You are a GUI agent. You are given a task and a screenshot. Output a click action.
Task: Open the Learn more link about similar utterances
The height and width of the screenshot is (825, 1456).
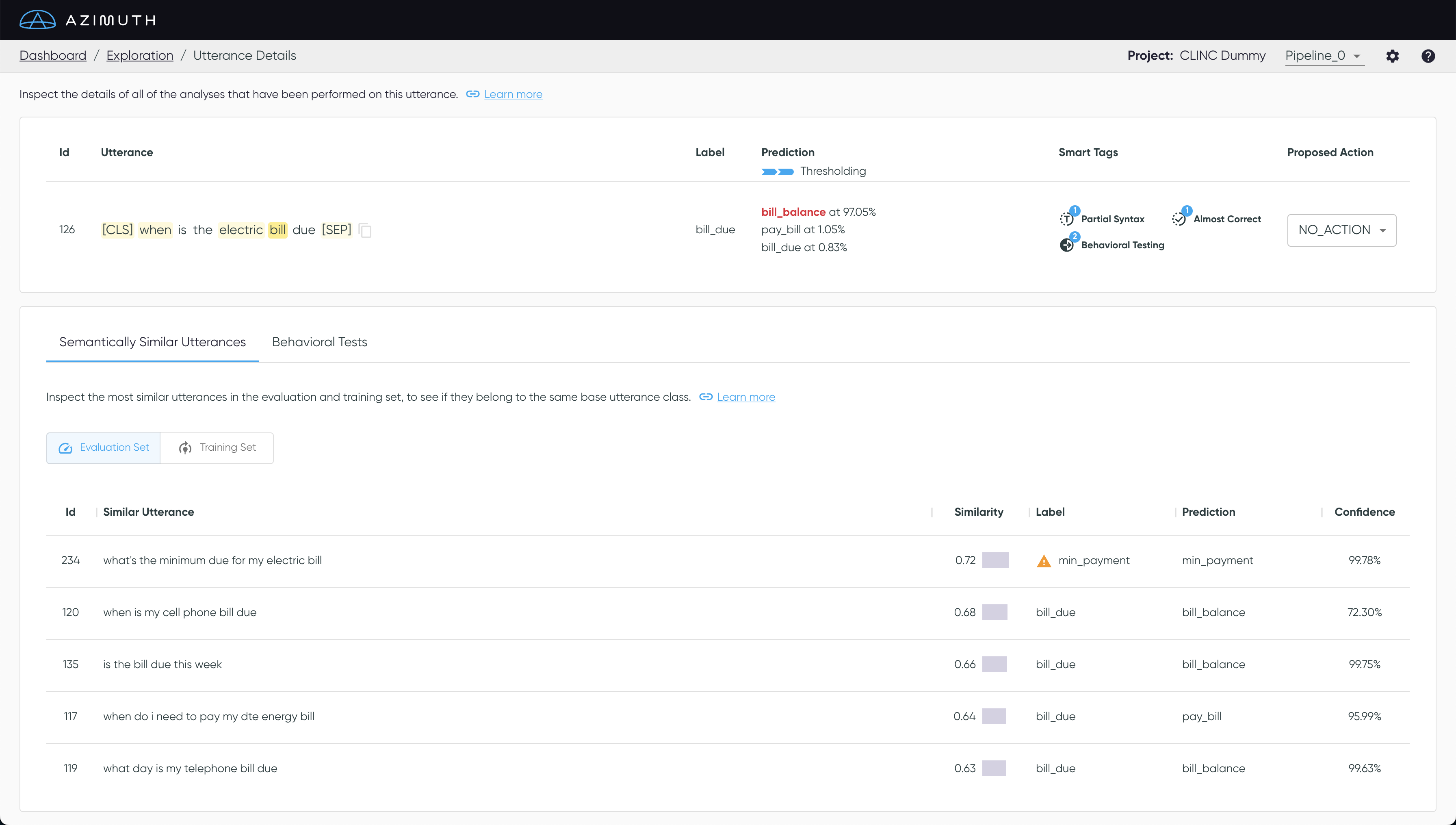[x=746, y=397]
